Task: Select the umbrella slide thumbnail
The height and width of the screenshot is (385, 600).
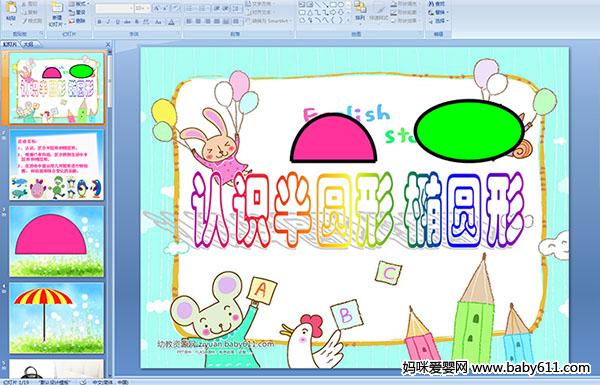Action: pyautogui.click(x=57, y=318)
